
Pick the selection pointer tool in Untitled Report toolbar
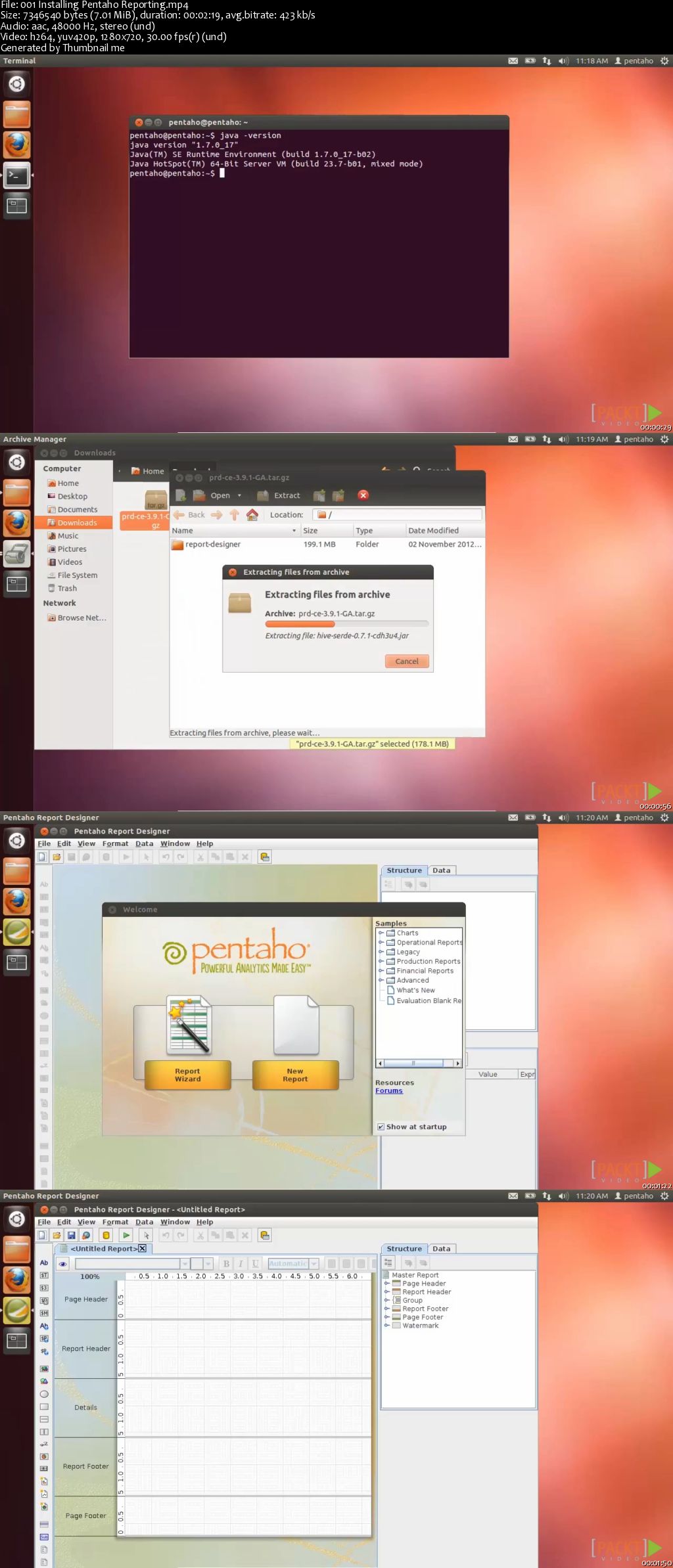[x=146, y=1235]
